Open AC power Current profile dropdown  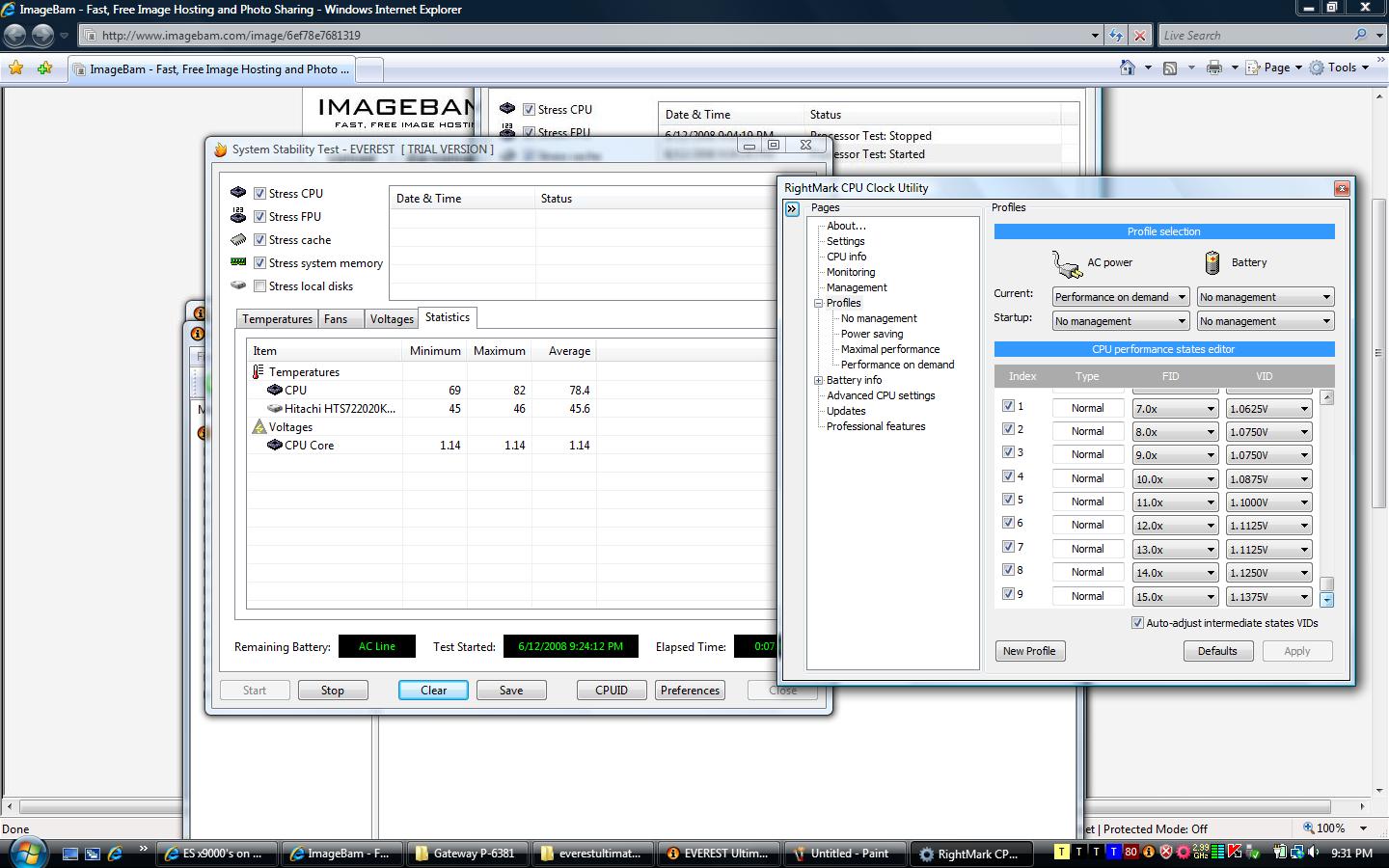click(1121, 297)
